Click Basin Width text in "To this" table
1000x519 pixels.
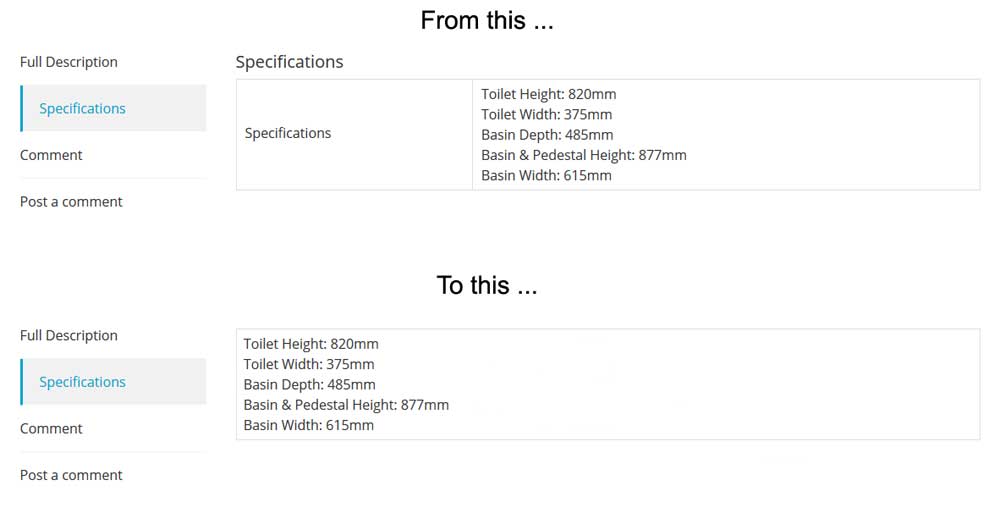click(309, 425)
